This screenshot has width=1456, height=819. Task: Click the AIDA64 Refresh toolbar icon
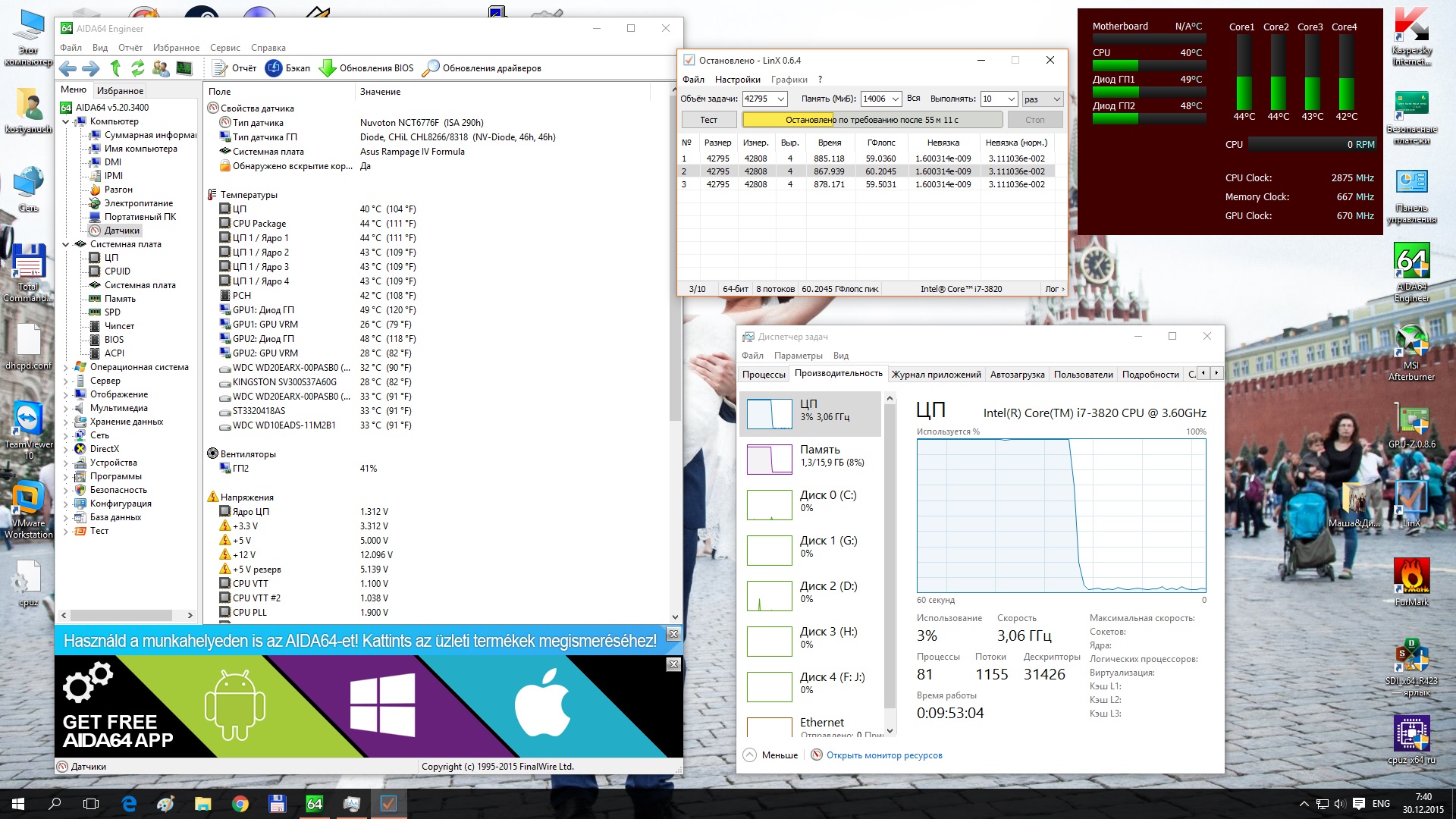point(137,68)
